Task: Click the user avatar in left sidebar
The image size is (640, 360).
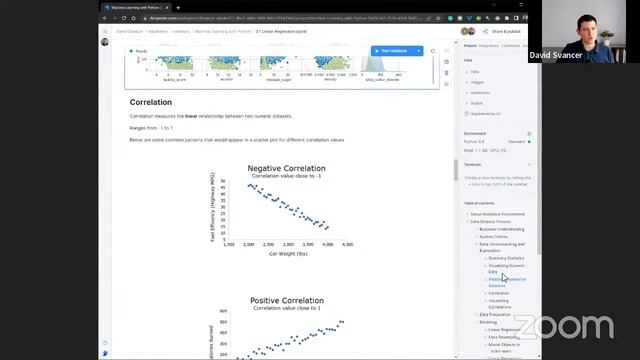Action: 105,42
